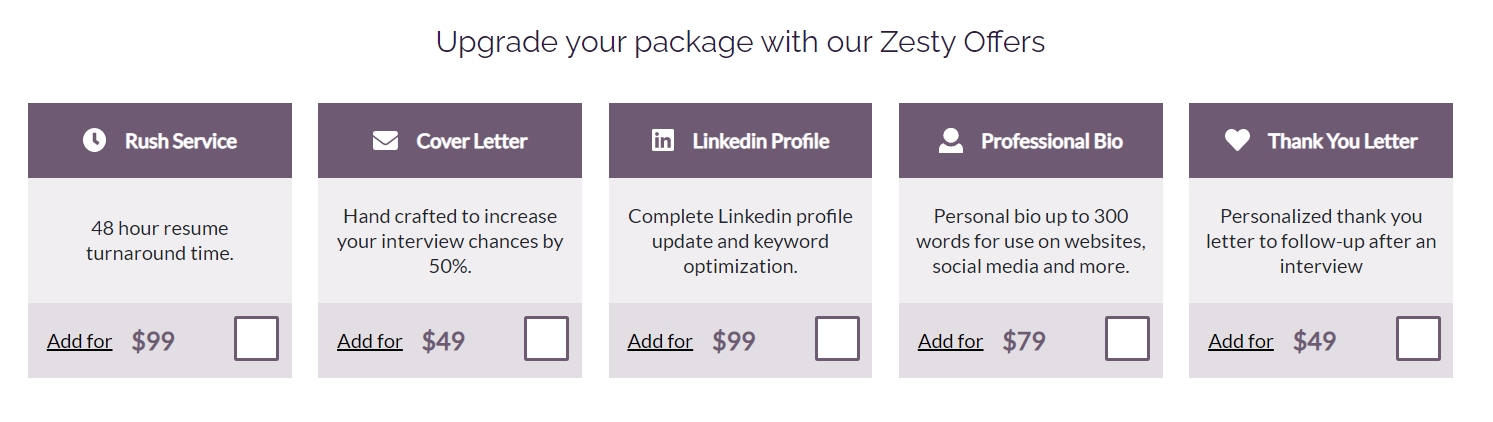Enable the Linkedin Profile $99 checkbox

[837, 339]
